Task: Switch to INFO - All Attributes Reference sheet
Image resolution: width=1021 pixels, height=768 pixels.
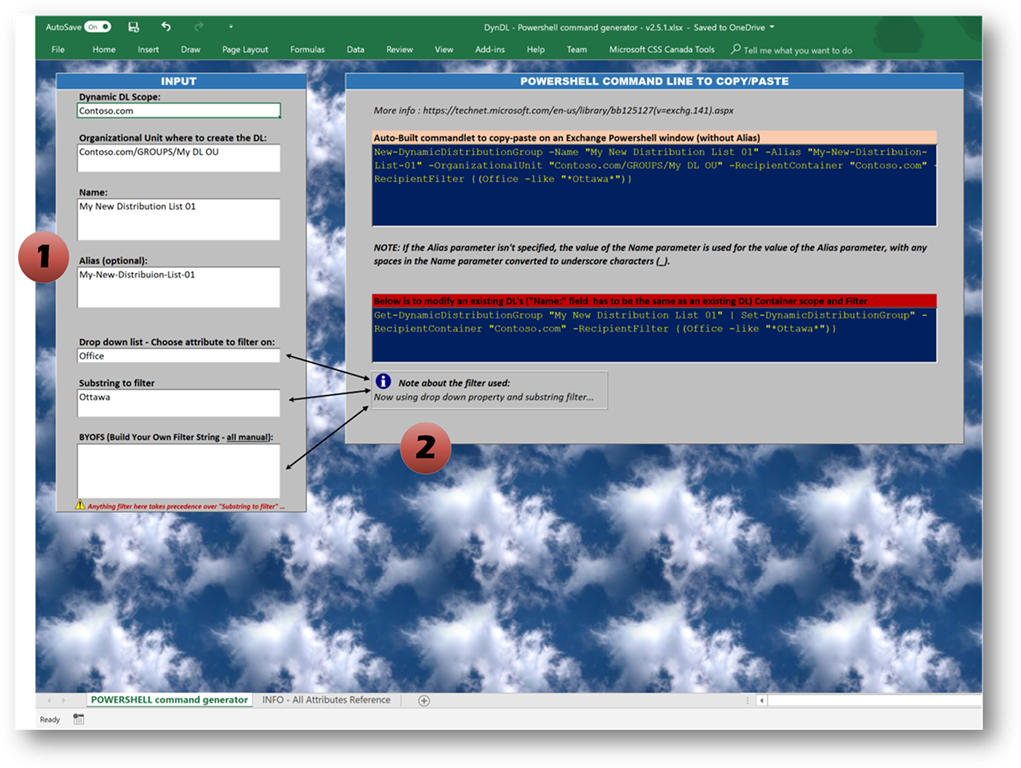Action: tap(326, 700)
